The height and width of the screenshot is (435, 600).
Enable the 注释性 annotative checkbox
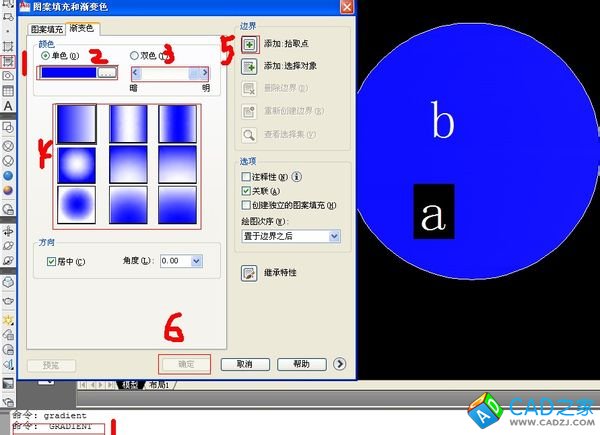[247, 176]
